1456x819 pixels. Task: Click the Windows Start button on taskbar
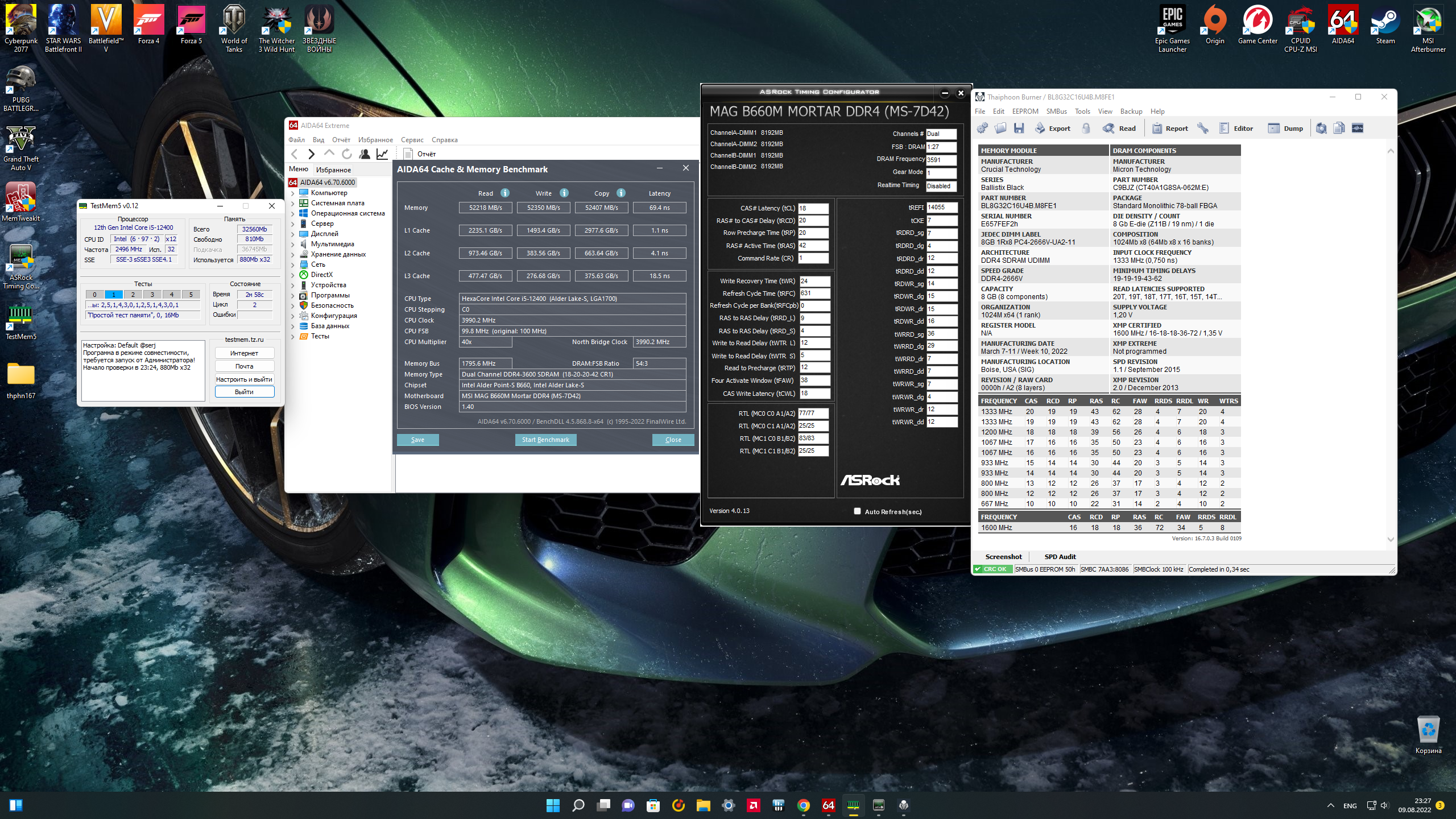pyautogui.click(x=553, y=805)
